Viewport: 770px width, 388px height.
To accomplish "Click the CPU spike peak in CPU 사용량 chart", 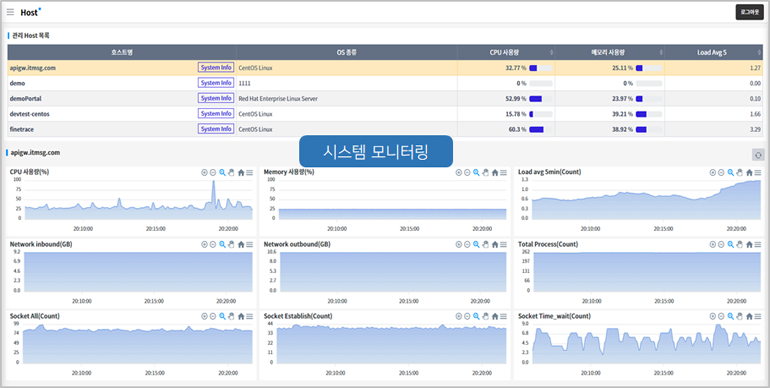I will tap(214, 182).
